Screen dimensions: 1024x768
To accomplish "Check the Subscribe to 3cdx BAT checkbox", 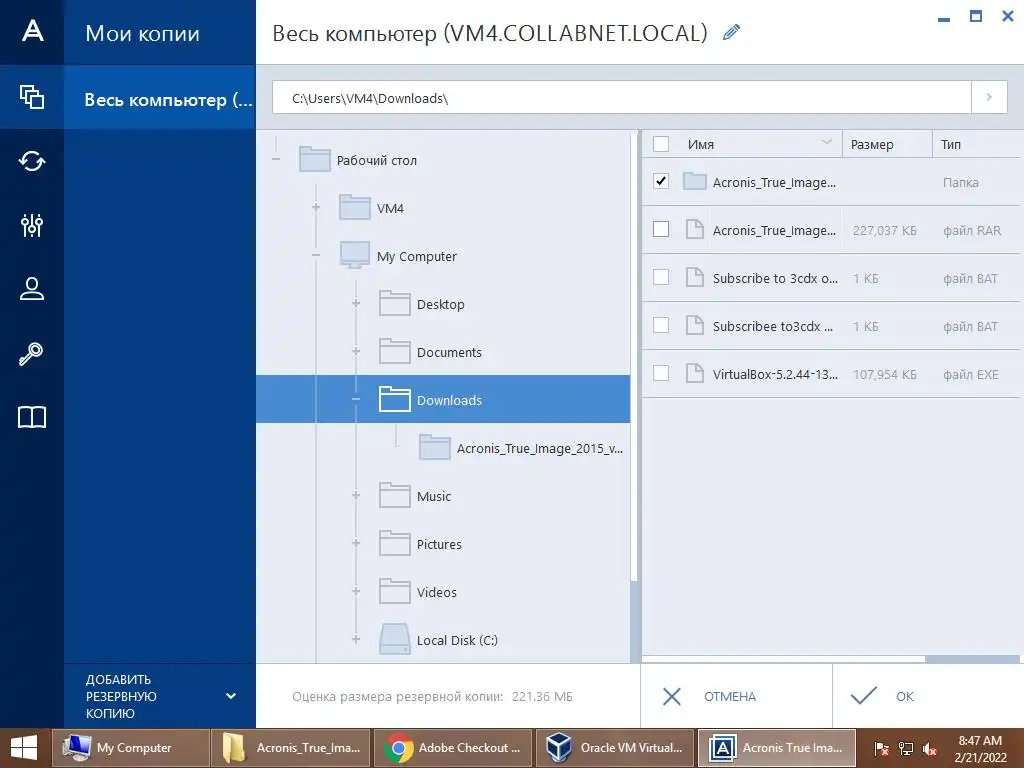I will click(661, 277).
